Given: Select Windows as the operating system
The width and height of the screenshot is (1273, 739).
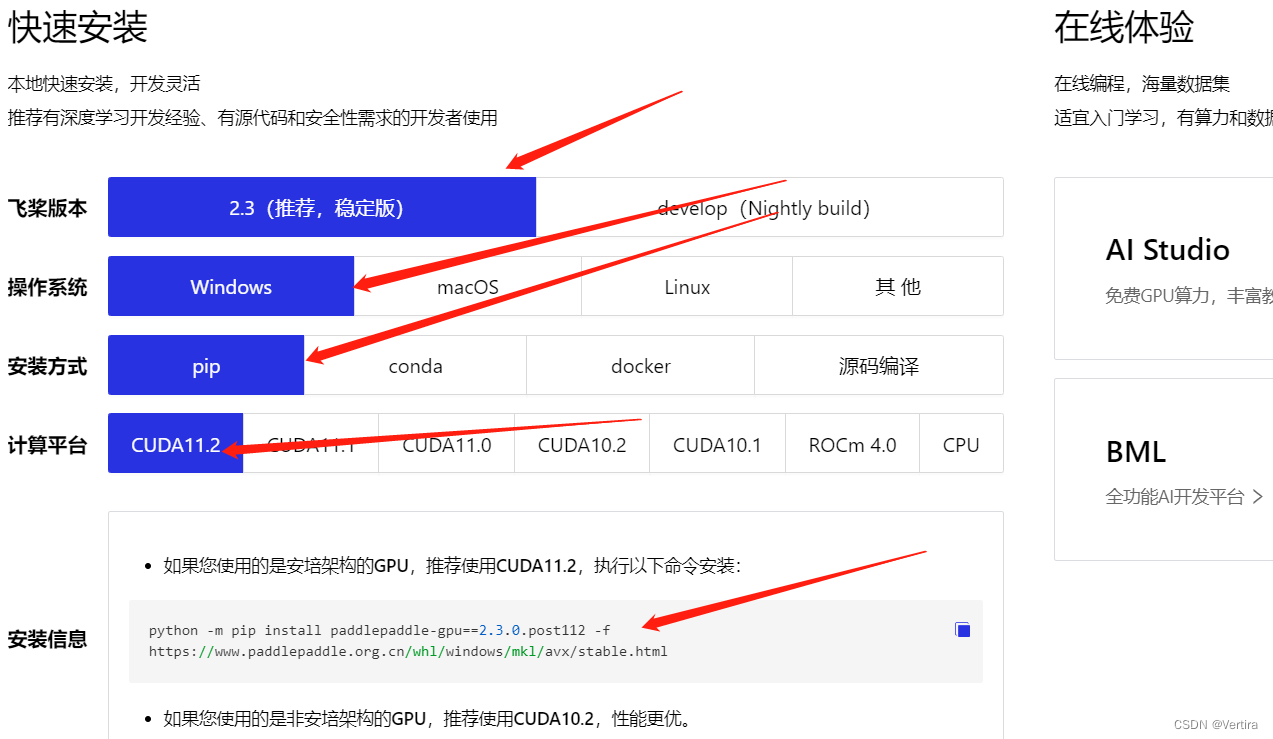Looking at the screenshot, I should tap(230, 286).
